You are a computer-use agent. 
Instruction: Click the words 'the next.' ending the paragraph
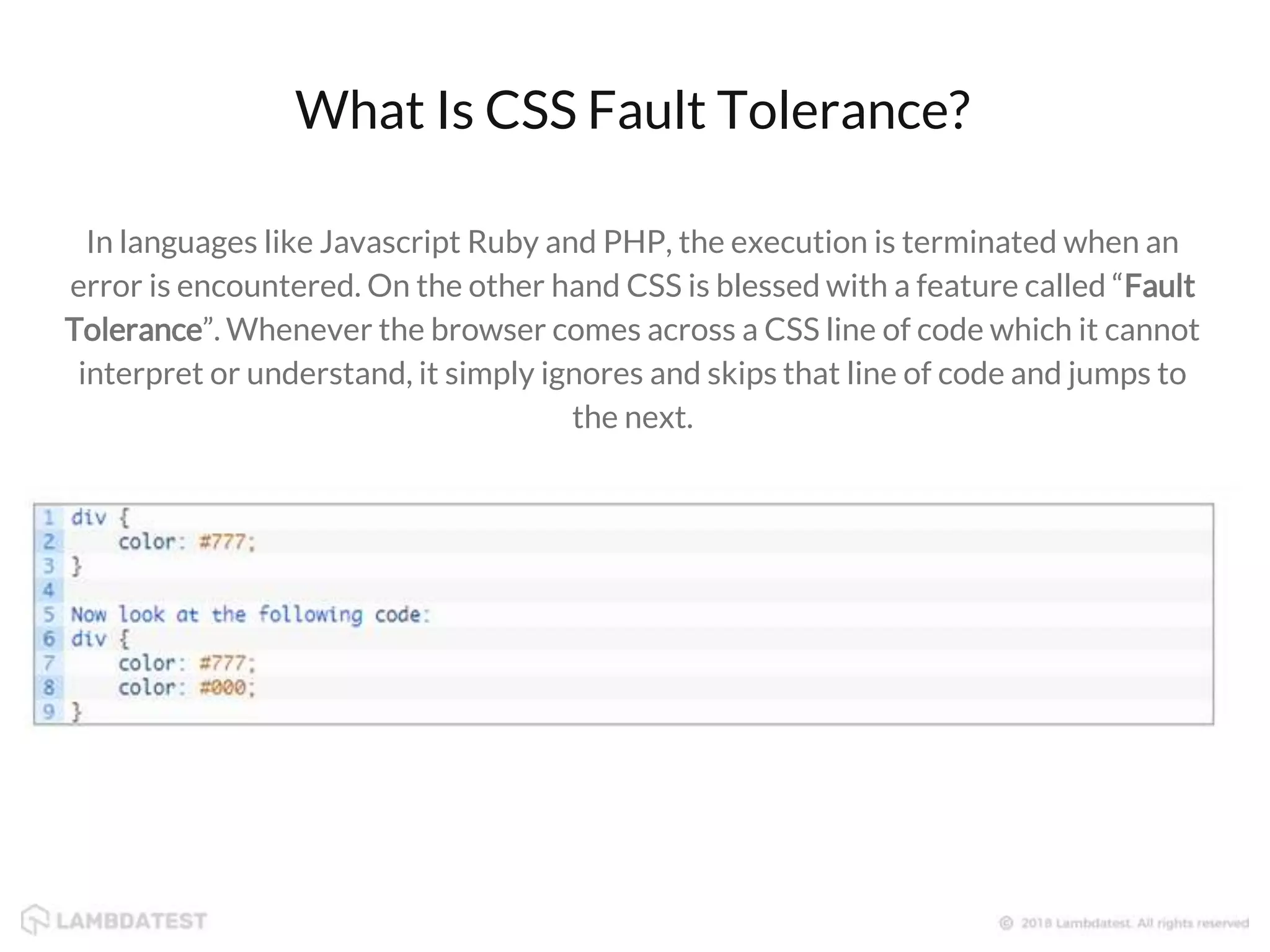(633, 417)
